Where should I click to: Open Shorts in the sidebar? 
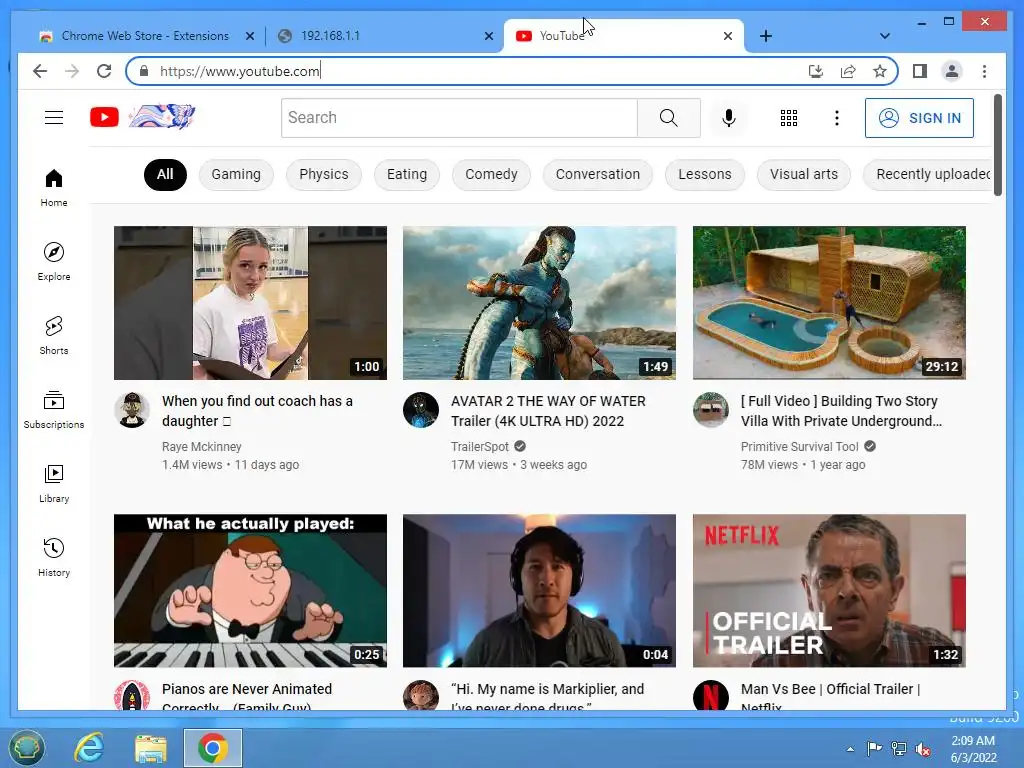(54, 336)
